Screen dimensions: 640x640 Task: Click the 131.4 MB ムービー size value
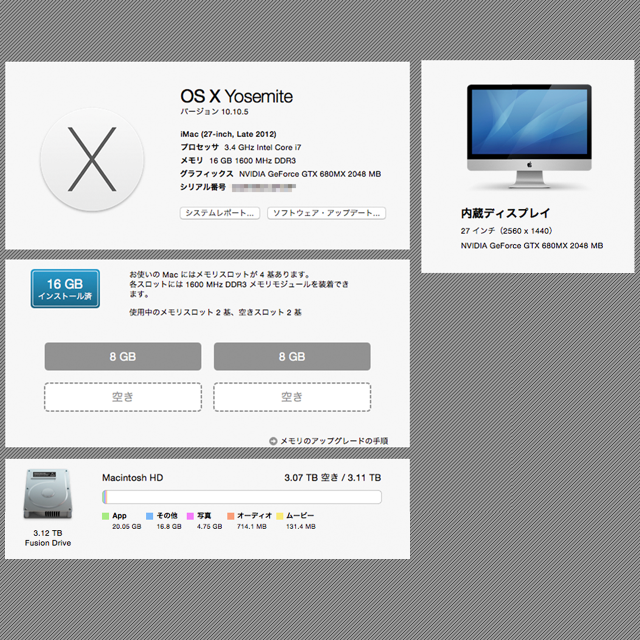(301, 527)
